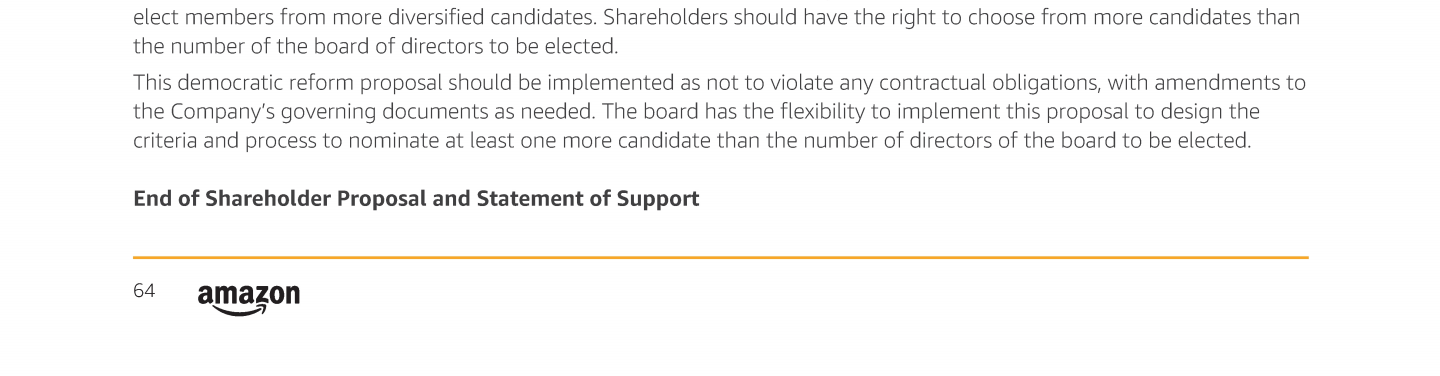Click the orange horizontal divider line
The height and width of the screenshot is (376, 1440).
720,258
